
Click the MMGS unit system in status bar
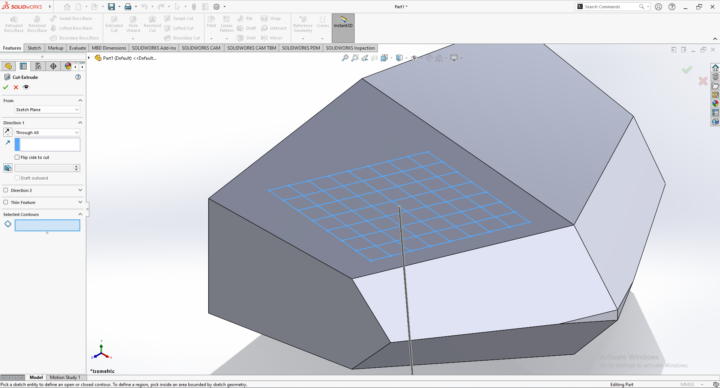[x=687, y=384]
